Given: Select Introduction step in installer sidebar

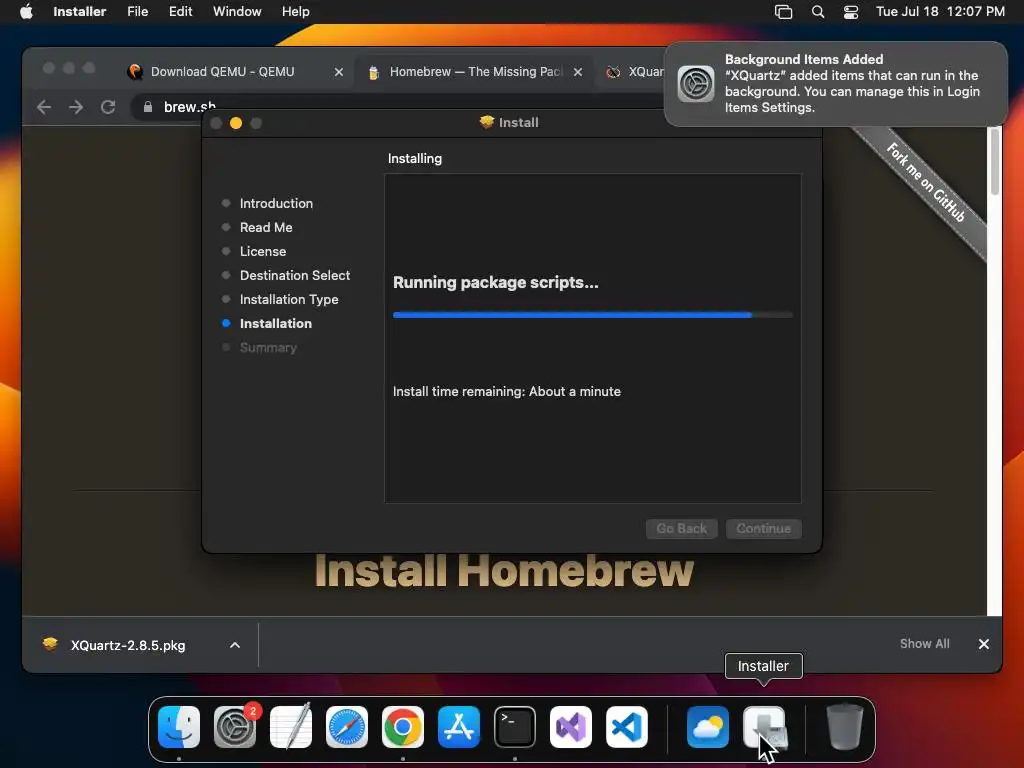Looking at the screenshot, I should (x=276, y=203).
